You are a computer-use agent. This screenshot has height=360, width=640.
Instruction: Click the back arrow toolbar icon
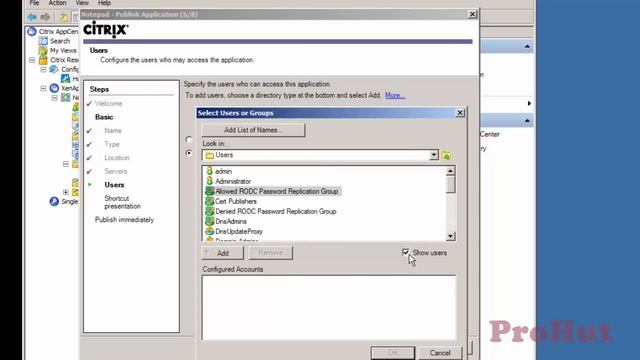(x=32, y=17)
